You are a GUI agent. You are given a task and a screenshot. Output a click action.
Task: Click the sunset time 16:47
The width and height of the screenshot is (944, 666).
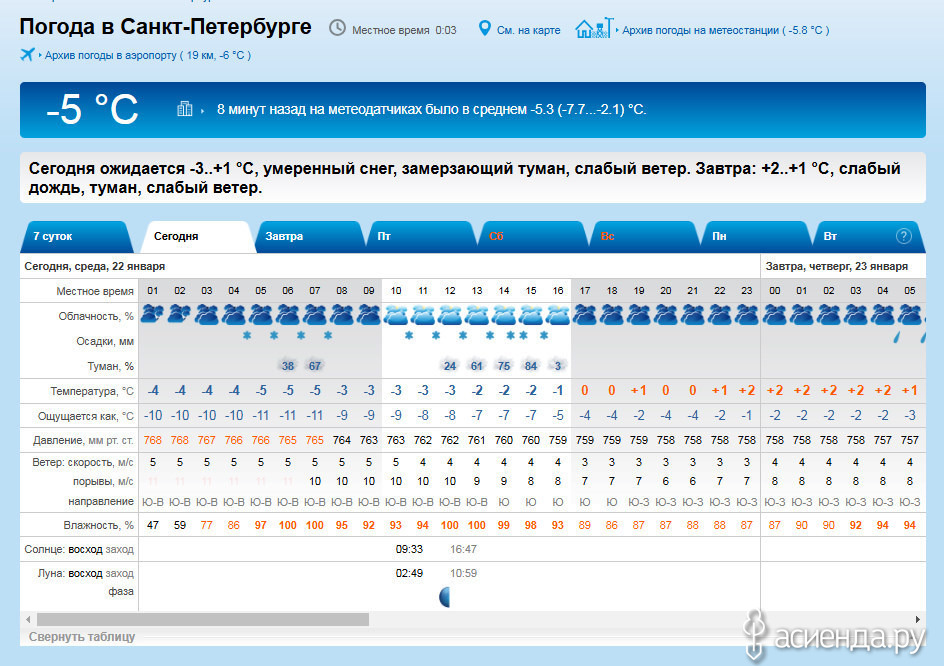point(463,549)
